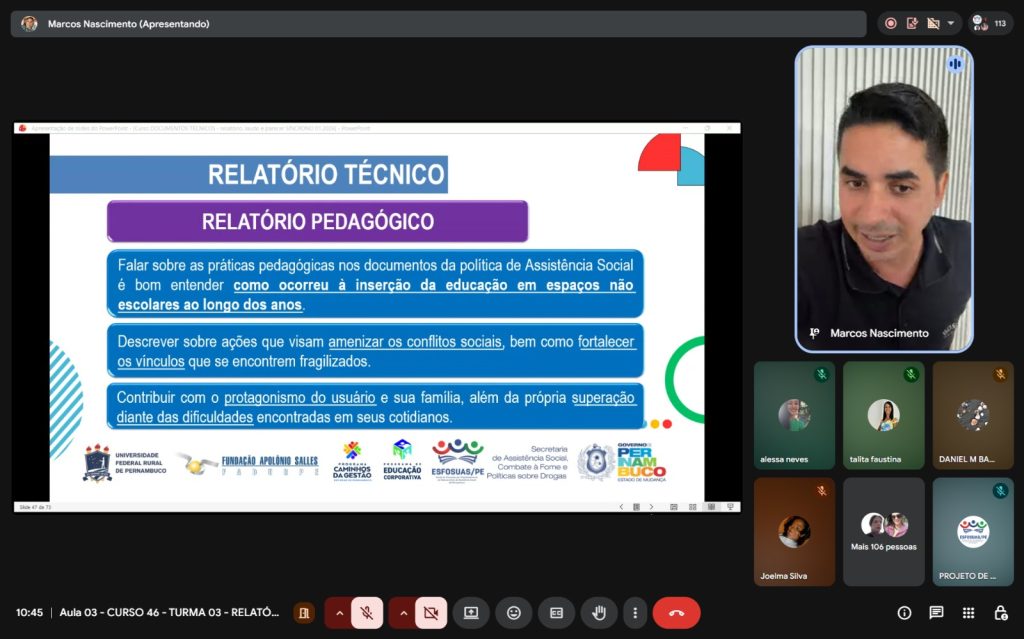Open the Mais 106 pessoas tile

pos(883,531)
